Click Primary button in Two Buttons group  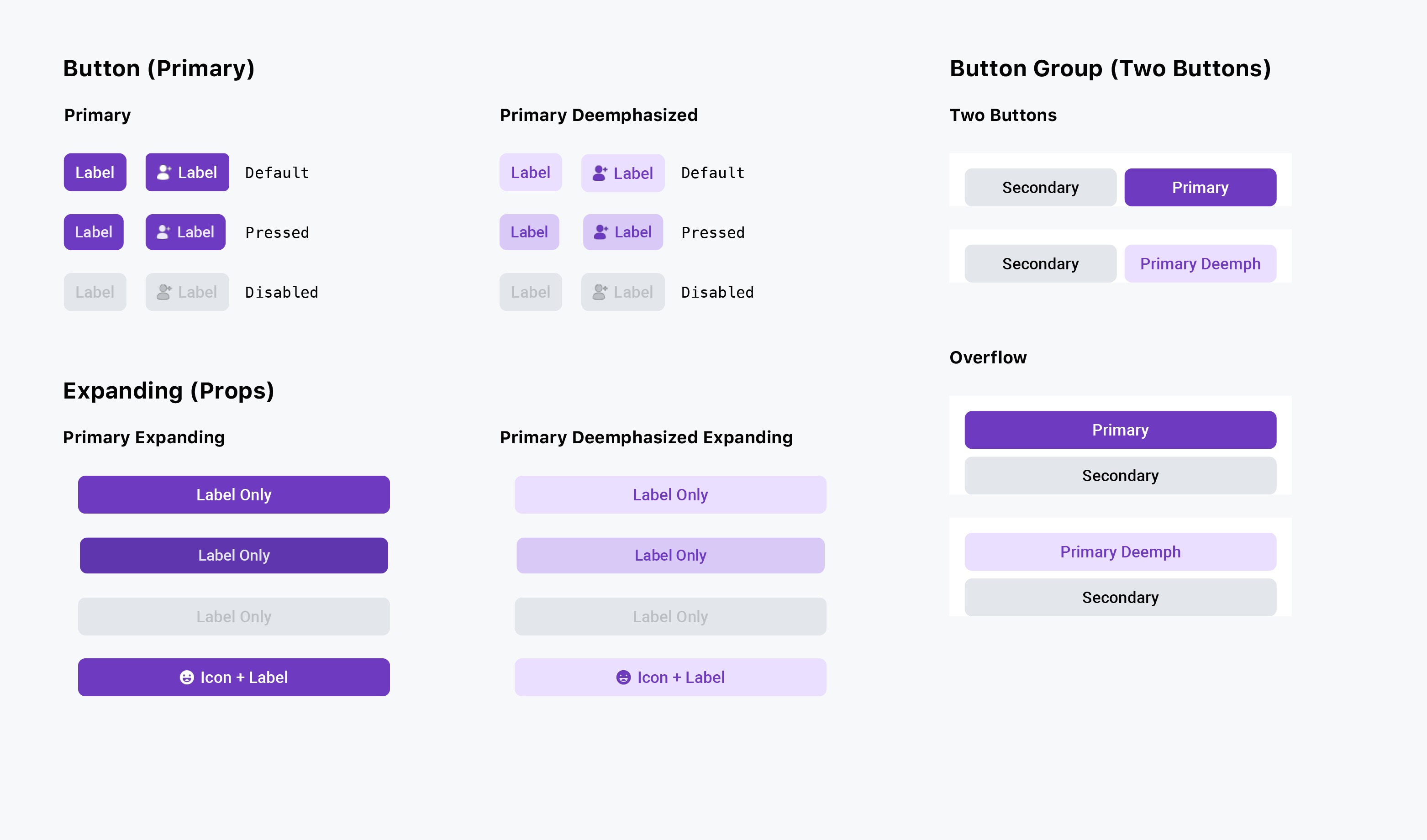1200,187
